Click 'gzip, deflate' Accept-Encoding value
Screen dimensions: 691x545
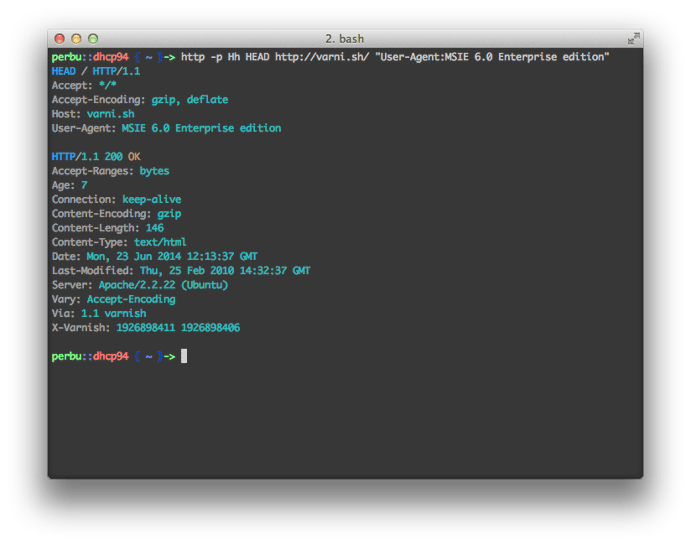[x=190, y=100]
